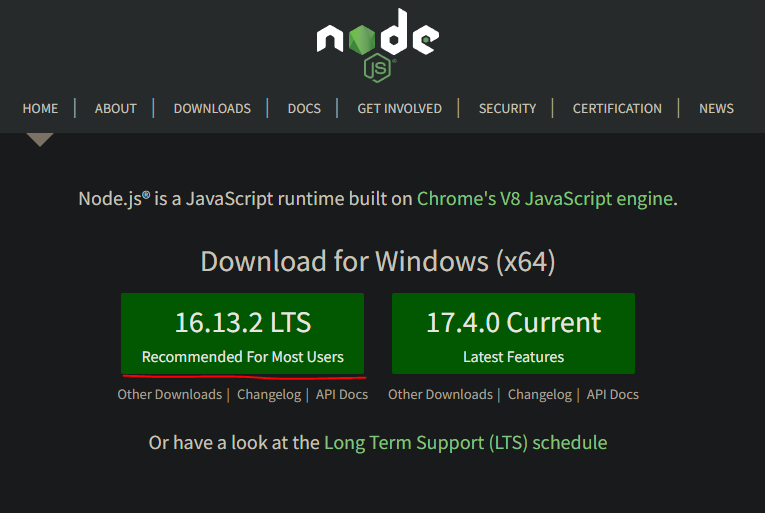Download the 16.13.2 LTS version
Screen dimensions: 765x513
click(x=242, y=333)
